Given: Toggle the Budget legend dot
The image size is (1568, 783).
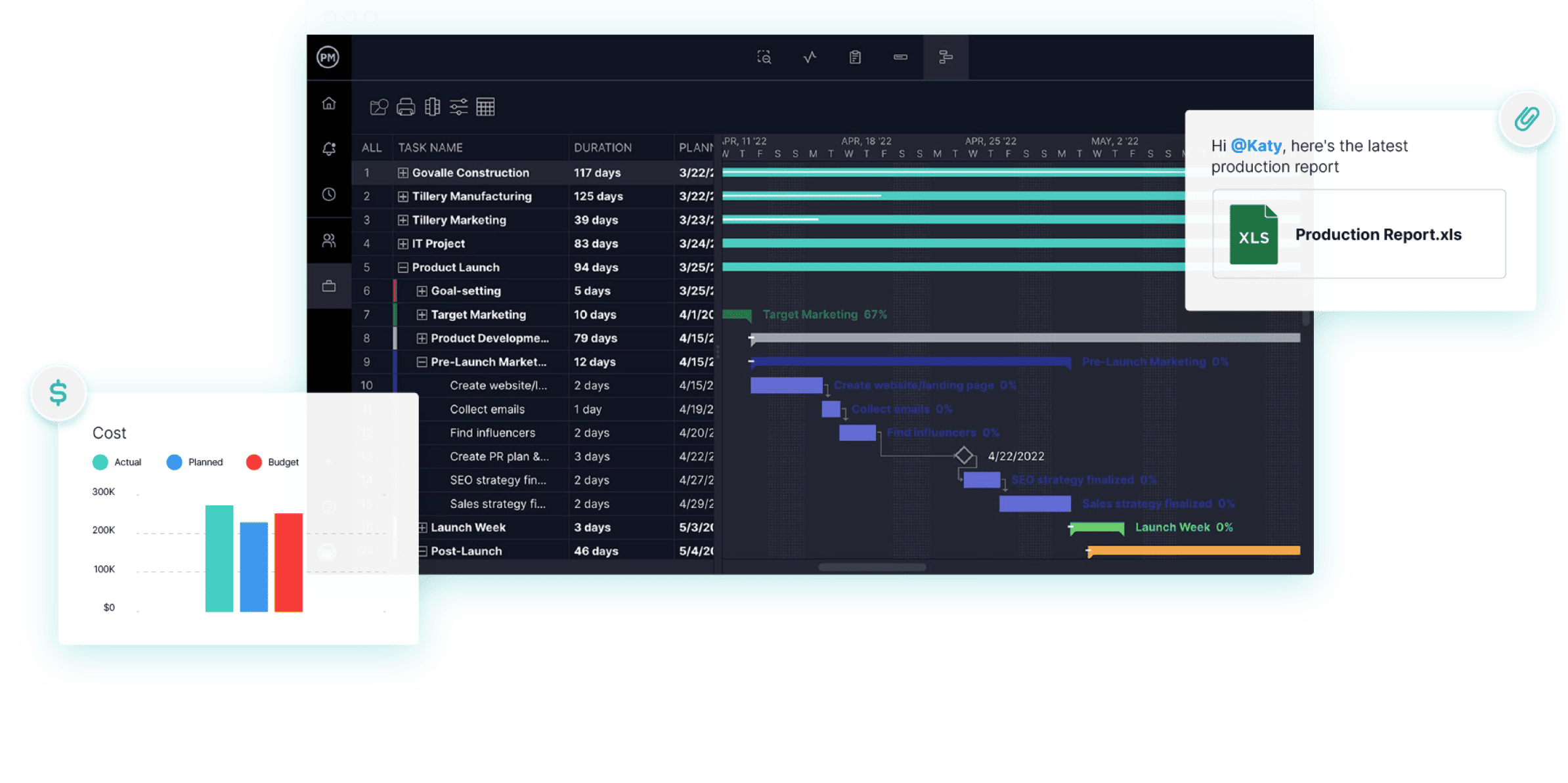Looking at the screenshot, I should click(253, 462).
